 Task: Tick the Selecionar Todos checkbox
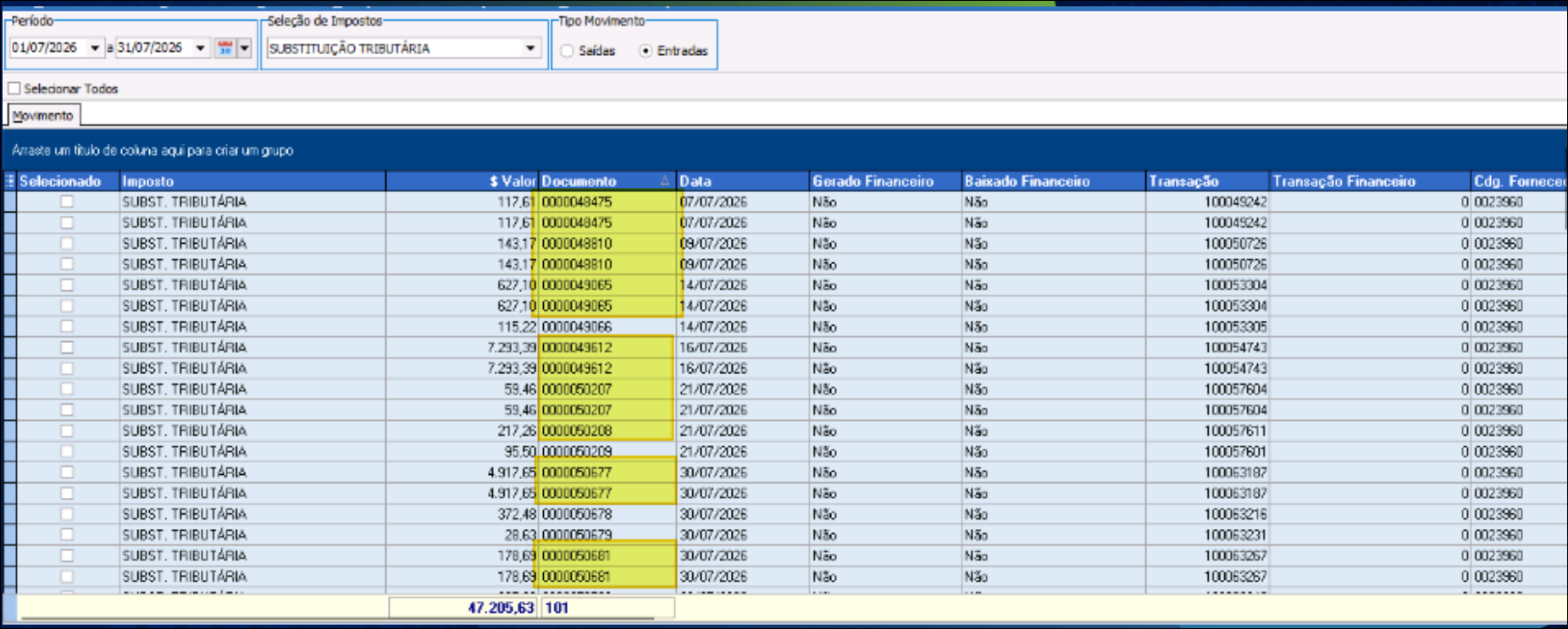point(14,88)
